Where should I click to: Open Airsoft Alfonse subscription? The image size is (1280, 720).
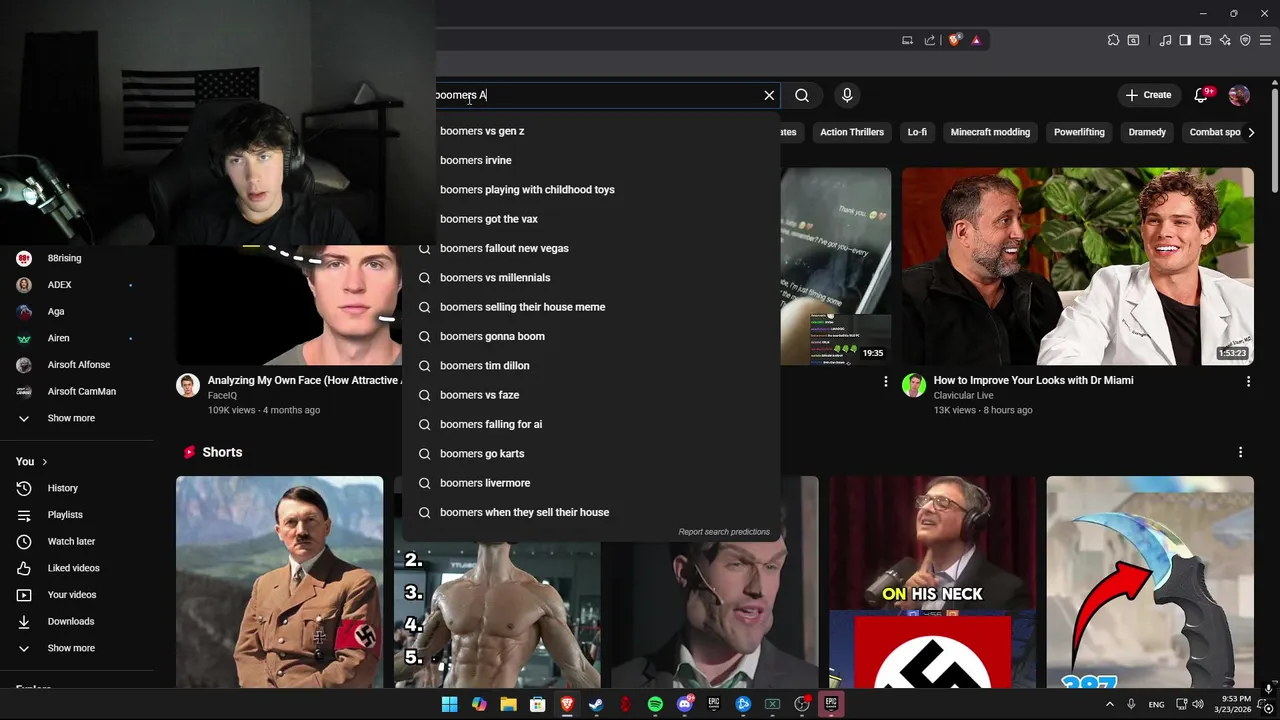click(x=76, y=365)
